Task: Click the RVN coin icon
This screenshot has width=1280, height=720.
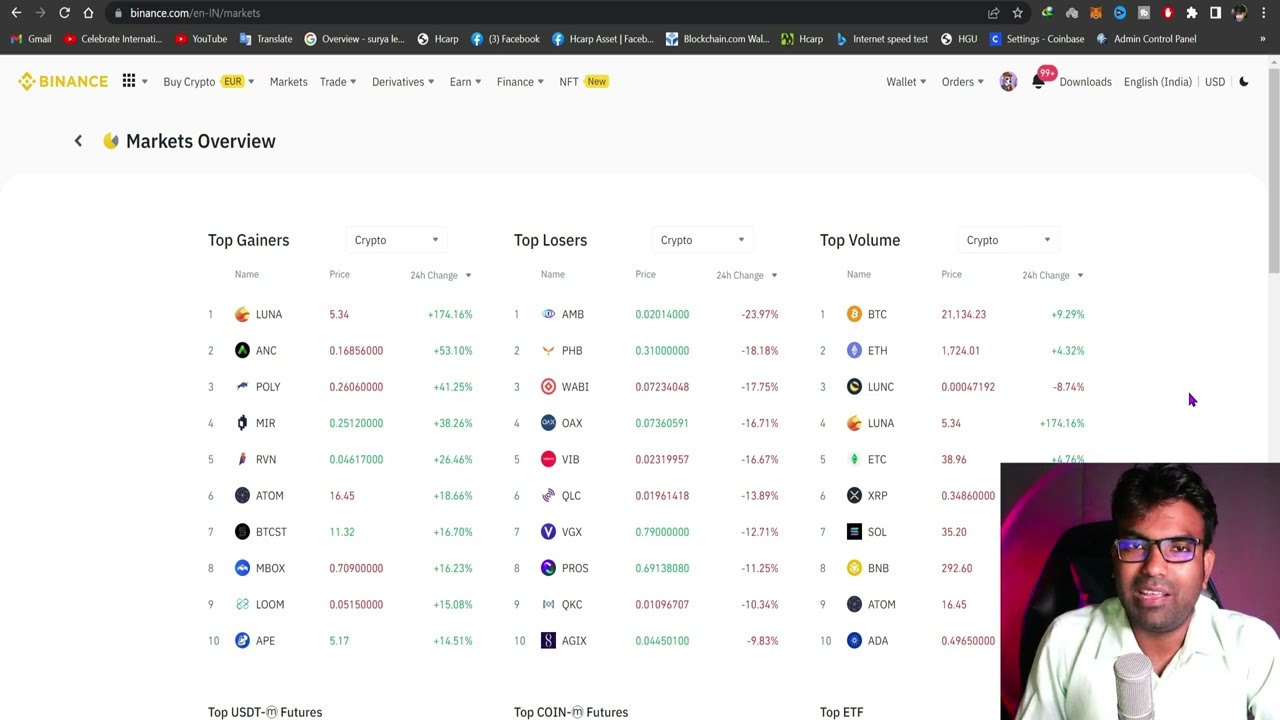Action: coord(242,459)
